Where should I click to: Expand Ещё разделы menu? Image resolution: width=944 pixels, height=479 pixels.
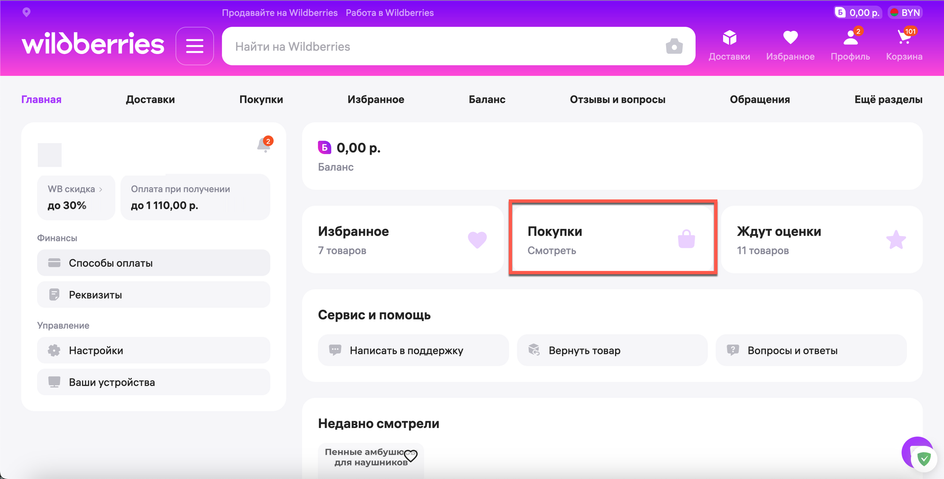coord(888,99)
